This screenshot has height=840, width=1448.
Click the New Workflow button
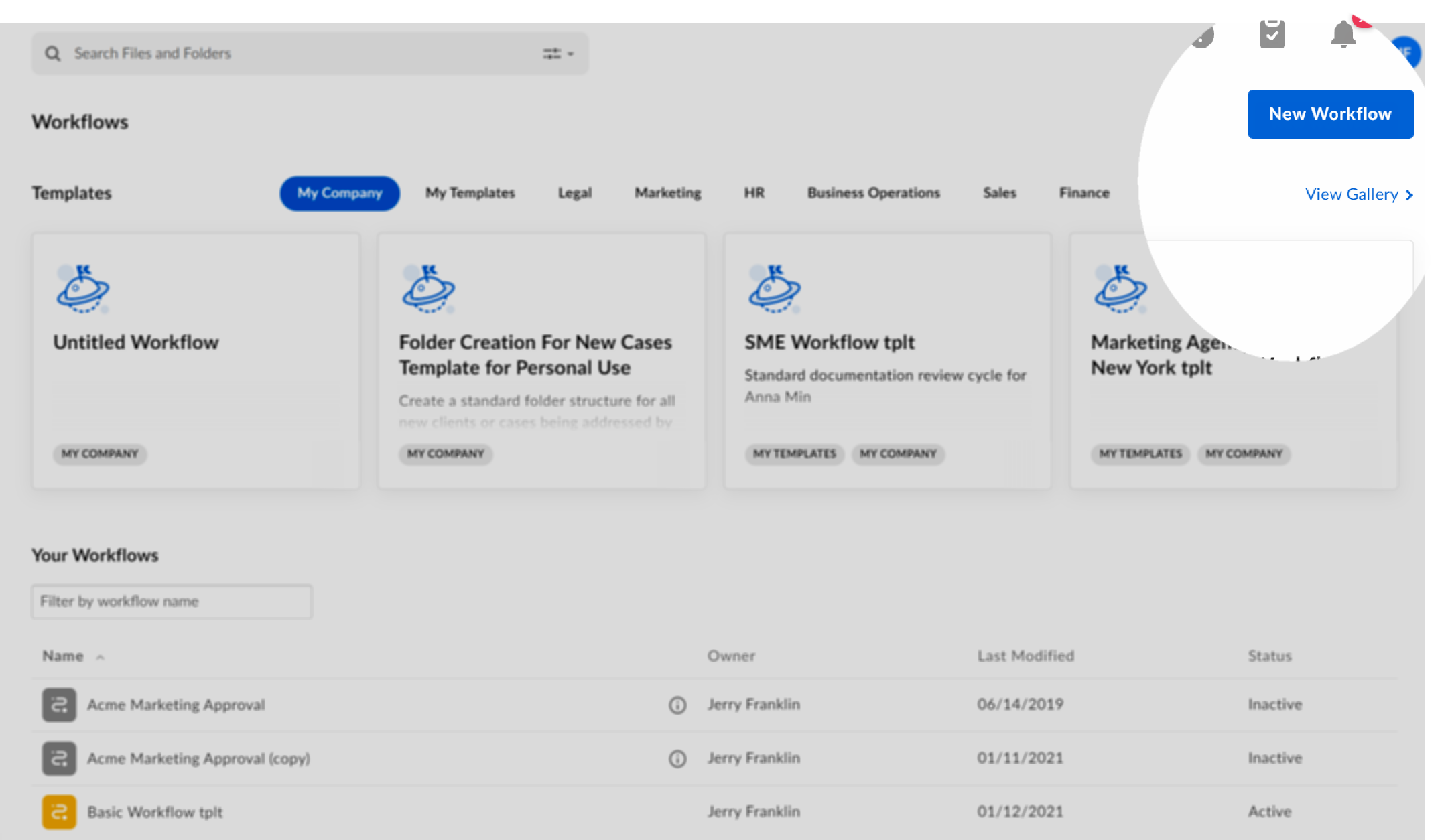click(1330, 115)
